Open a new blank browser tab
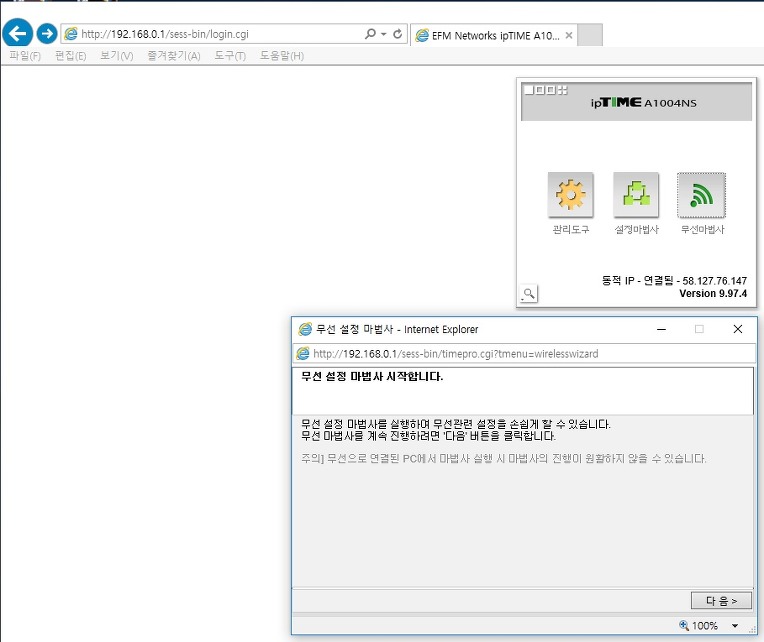The height and width of the screenshot is (642, 764). (x=590, y=35)
